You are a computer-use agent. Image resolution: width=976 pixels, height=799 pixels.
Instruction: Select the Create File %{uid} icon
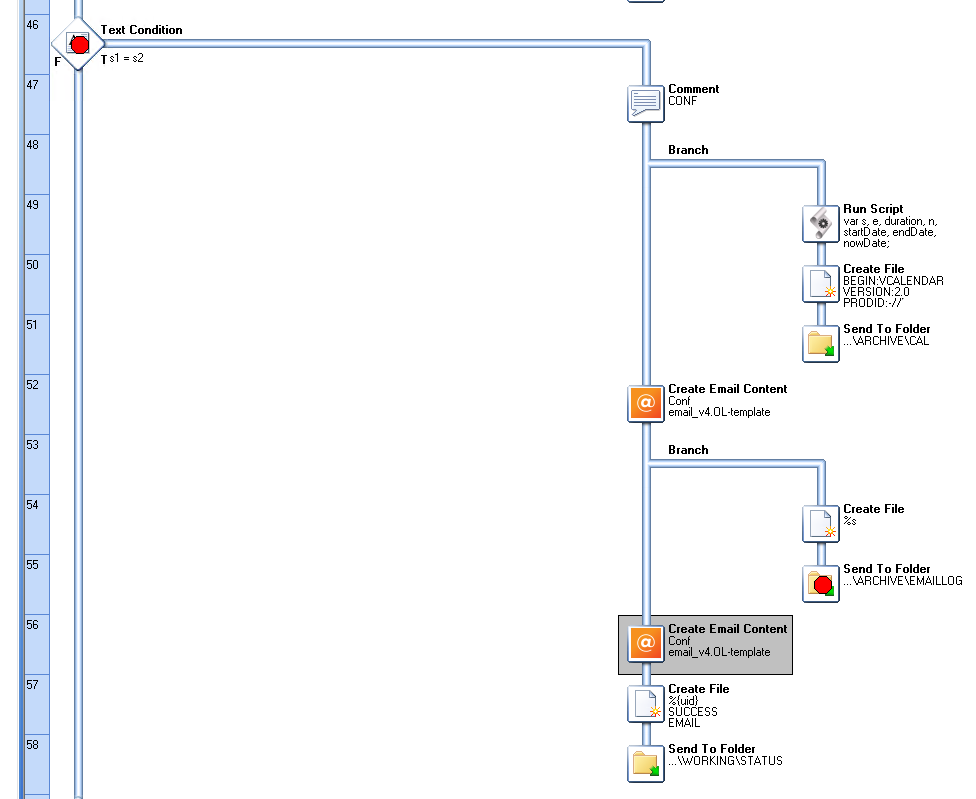click(x=645, y=703)
